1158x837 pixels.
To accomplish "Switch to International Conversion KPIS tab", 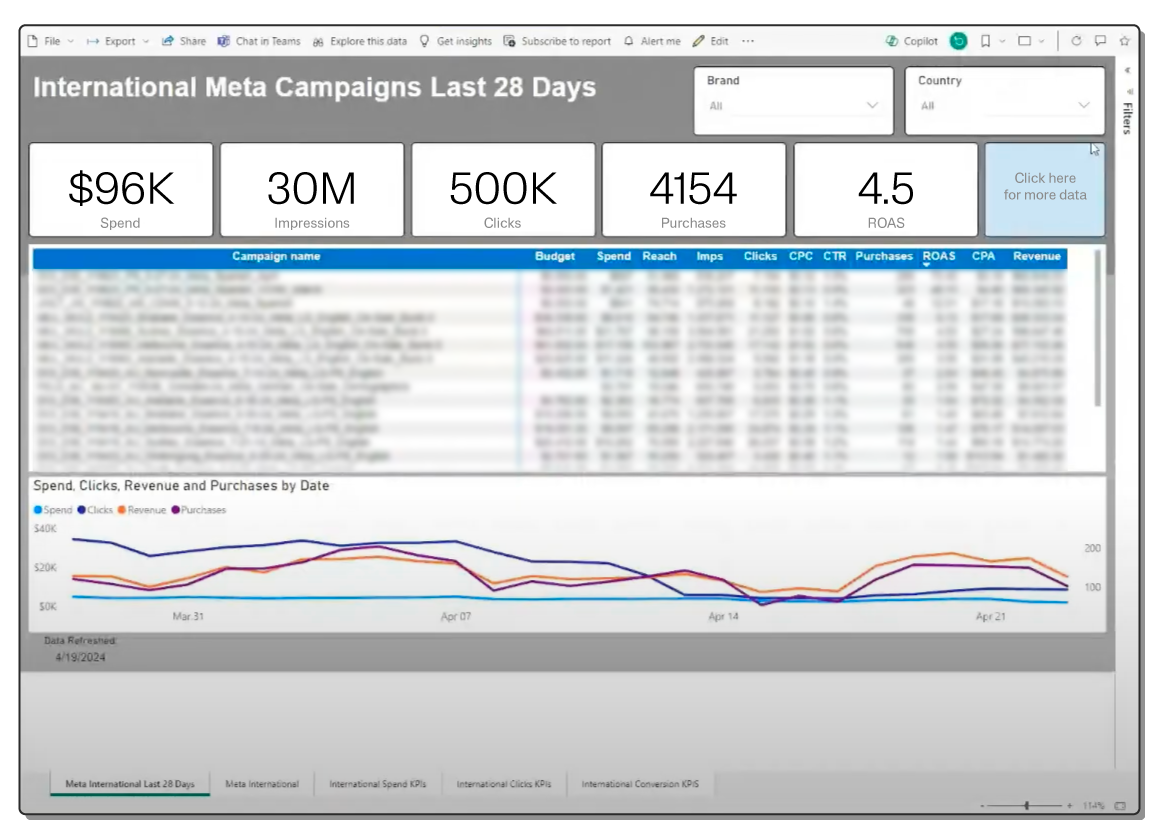I will [640, 784].
